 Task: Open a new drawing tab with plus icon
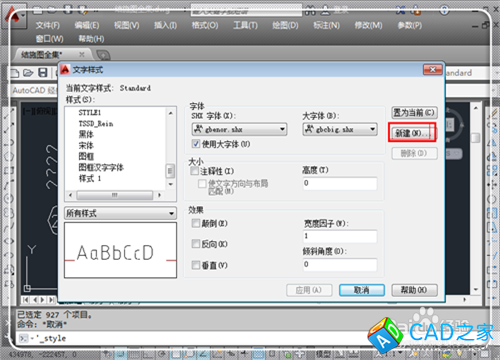103,54
